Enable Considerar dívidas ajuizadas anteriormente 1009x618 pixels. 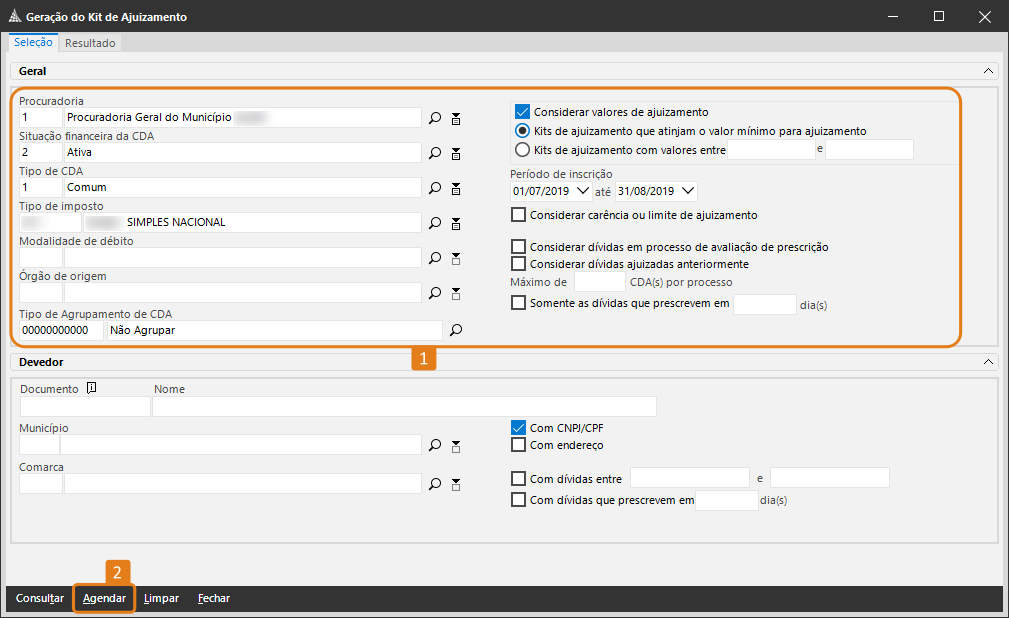518,264
